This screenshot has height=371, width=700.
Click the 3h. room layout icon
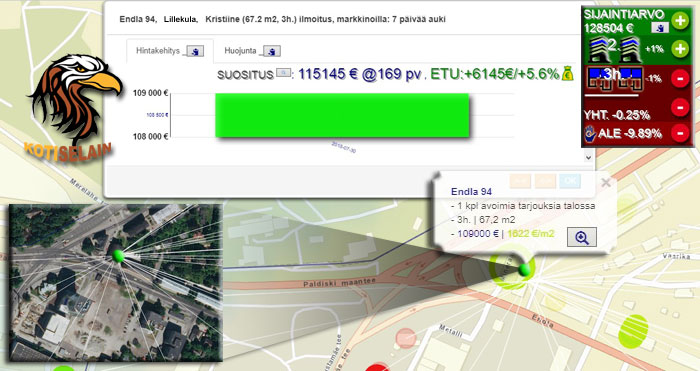[614, 78]
